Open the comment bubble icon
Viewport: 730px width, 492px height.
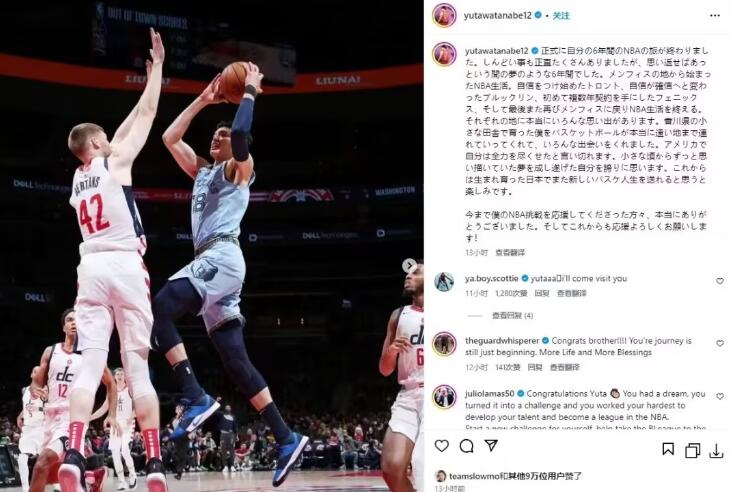pos(466,446)
